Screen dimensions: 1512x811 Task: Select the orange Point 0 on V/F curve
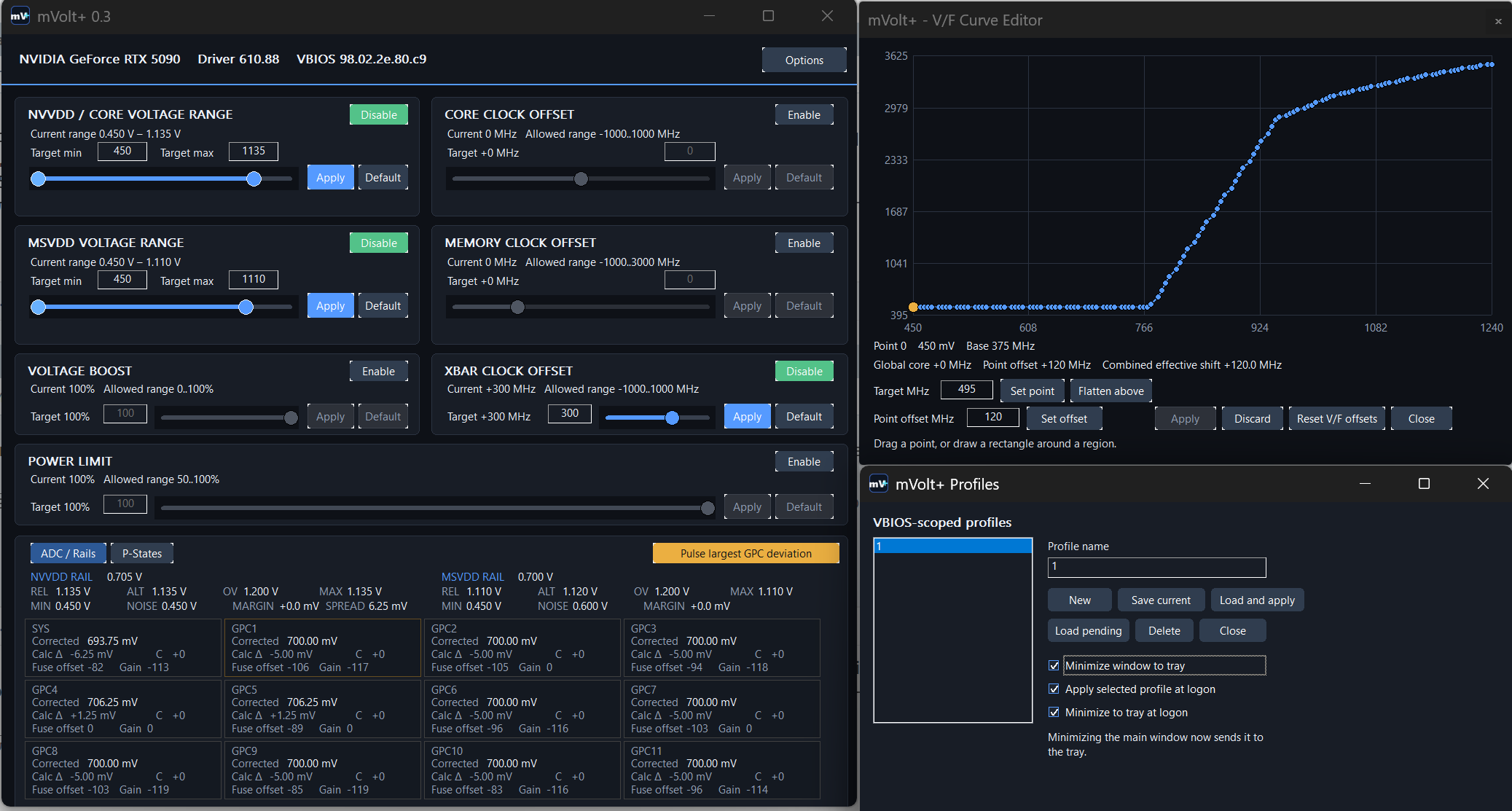pyautogui.click(x=913, y=307)
